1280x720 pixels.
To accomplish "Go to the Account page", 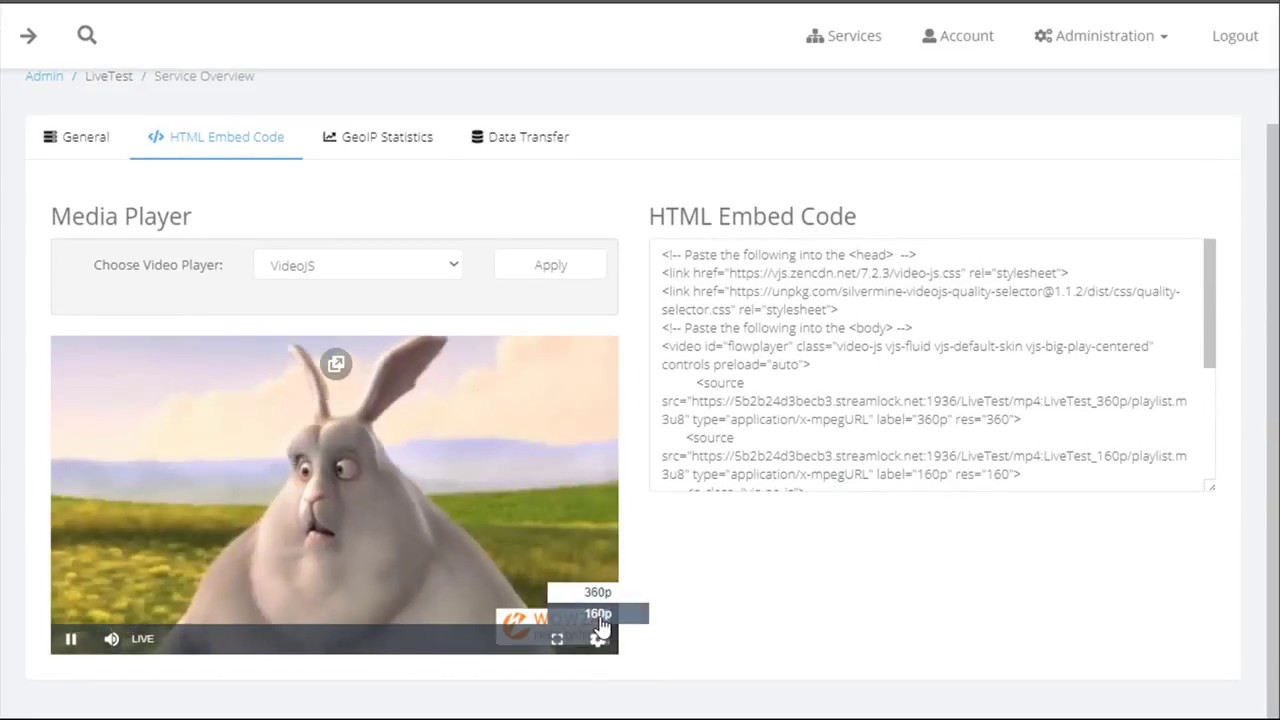I will (958, 36).
